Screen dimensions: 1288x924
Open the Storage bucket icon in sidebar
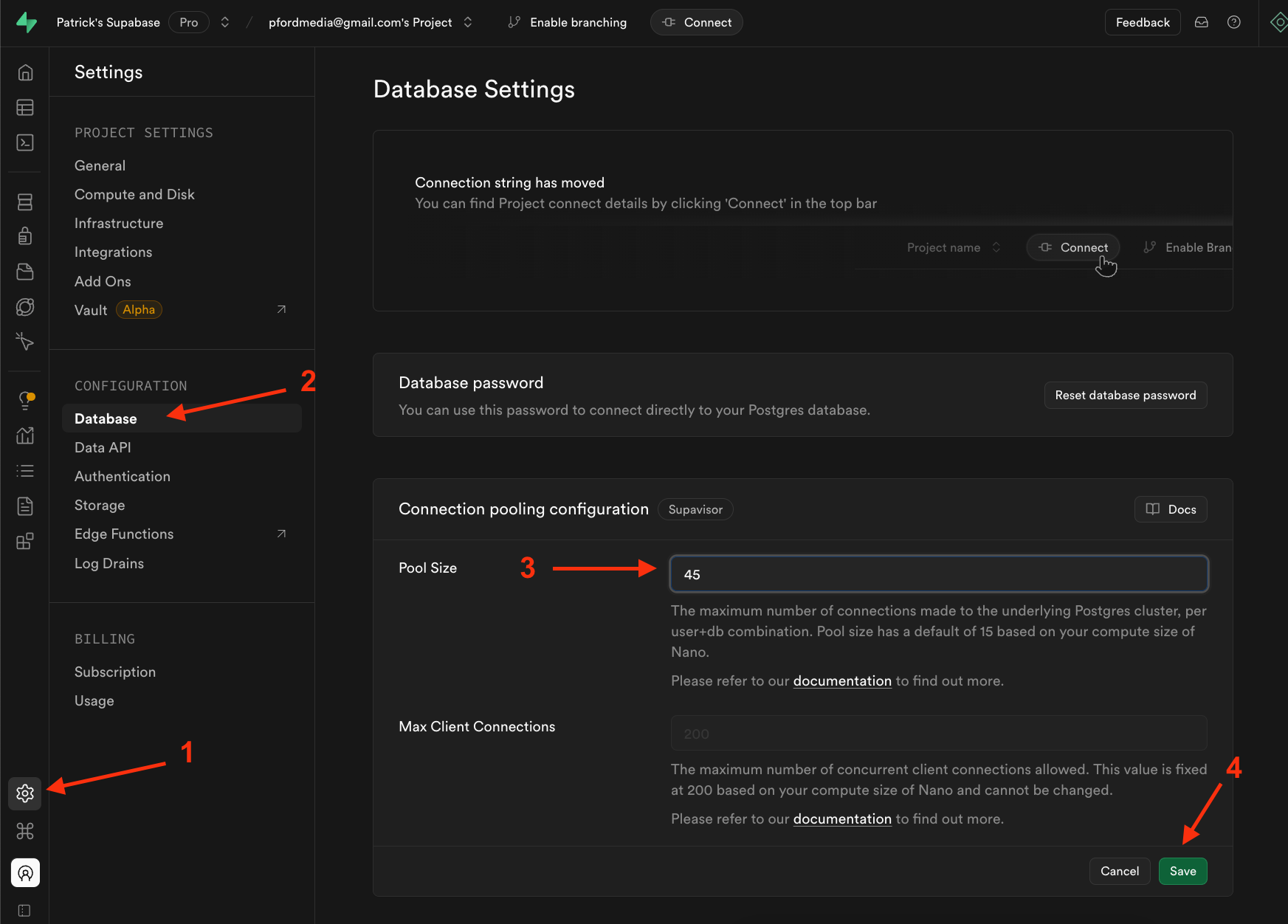25,272
